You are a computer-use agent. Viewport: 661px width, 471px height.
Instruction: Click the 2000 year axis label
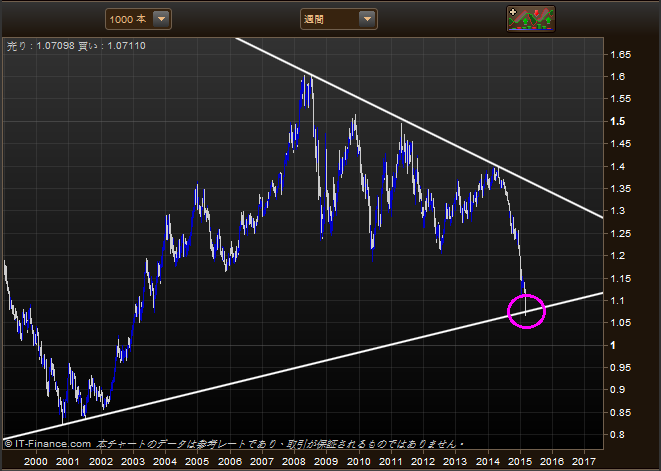click(x=36, y=462)
